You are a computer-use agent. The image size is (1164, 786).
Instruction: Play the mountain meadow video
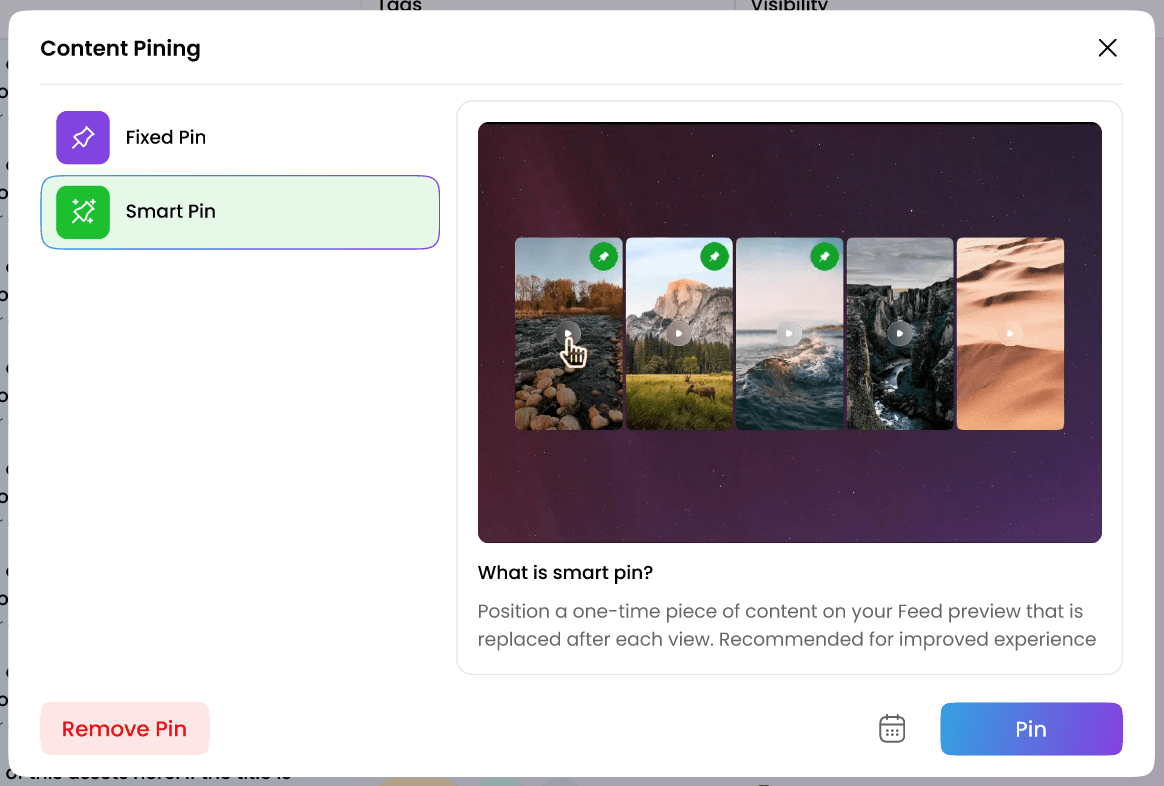679,333
